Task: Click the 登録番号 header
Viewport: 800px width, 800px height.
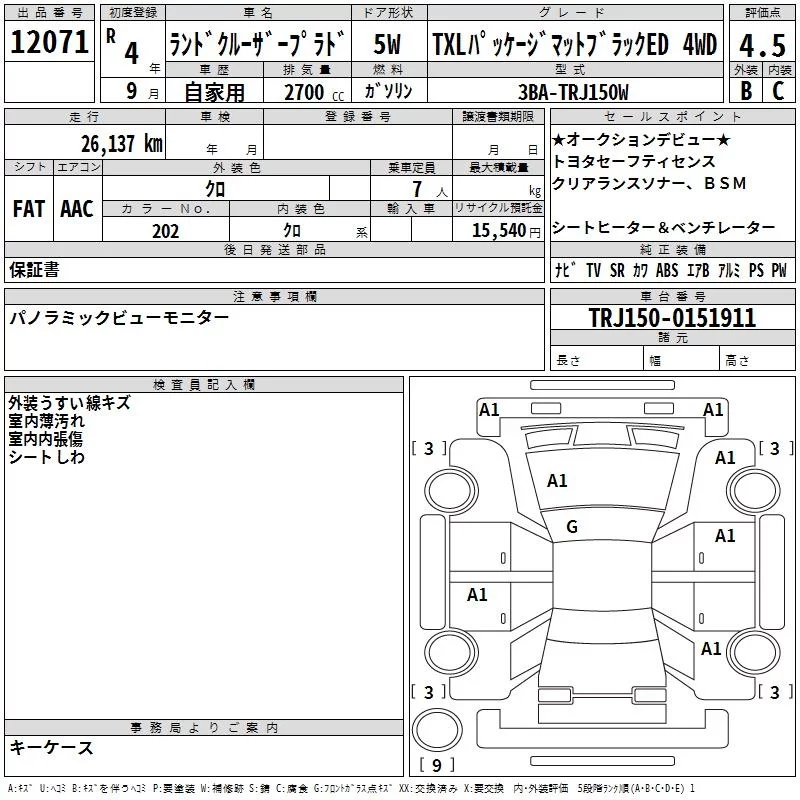Action: click(x=358, y=116)
